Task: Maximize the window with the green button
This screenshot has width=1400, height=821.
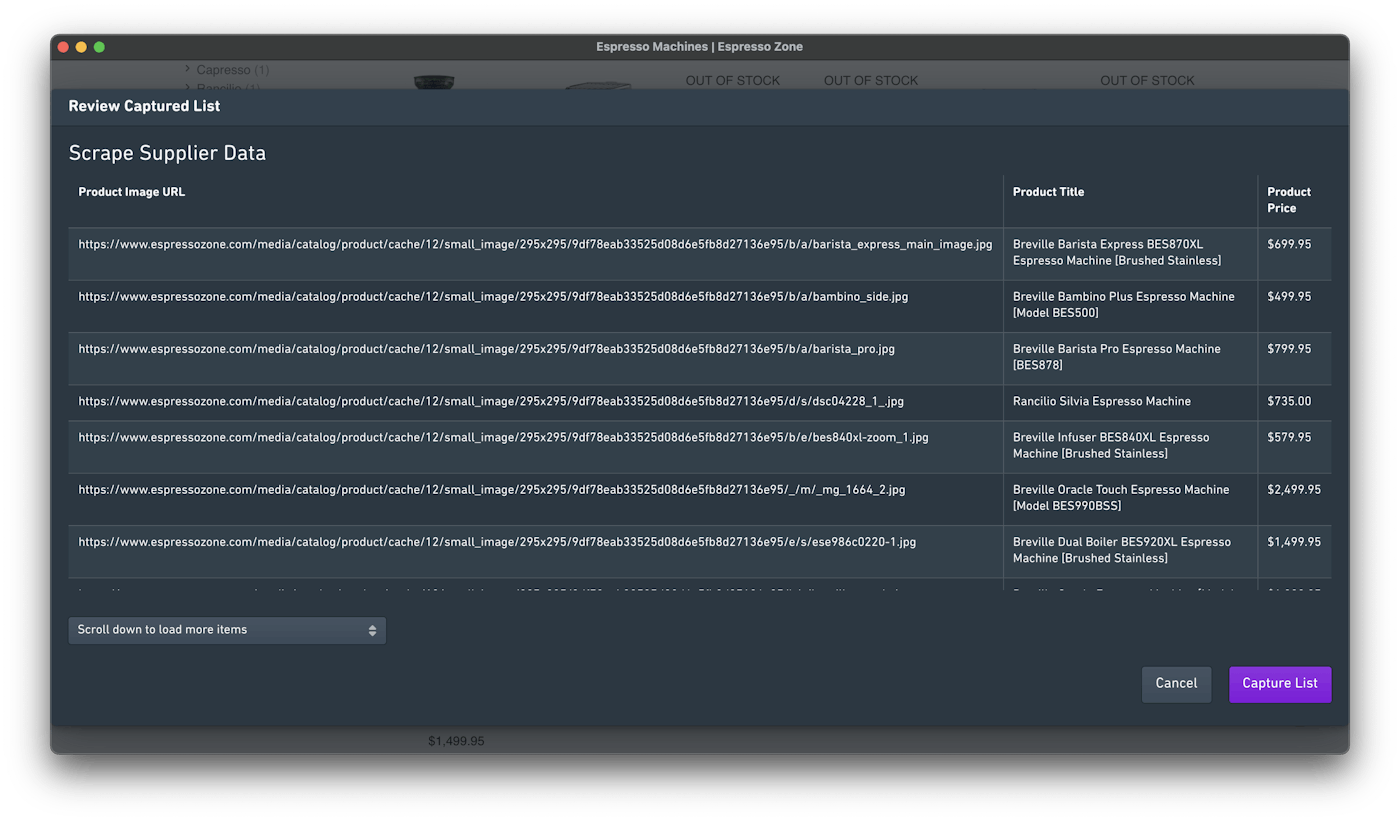Action: click(x=99, y=47)
